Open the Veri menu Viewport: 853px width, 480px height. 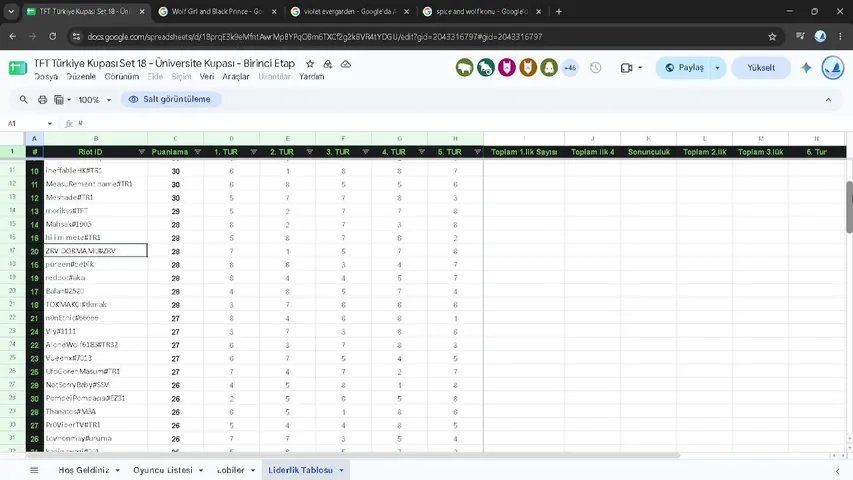(x=207, y=77)
